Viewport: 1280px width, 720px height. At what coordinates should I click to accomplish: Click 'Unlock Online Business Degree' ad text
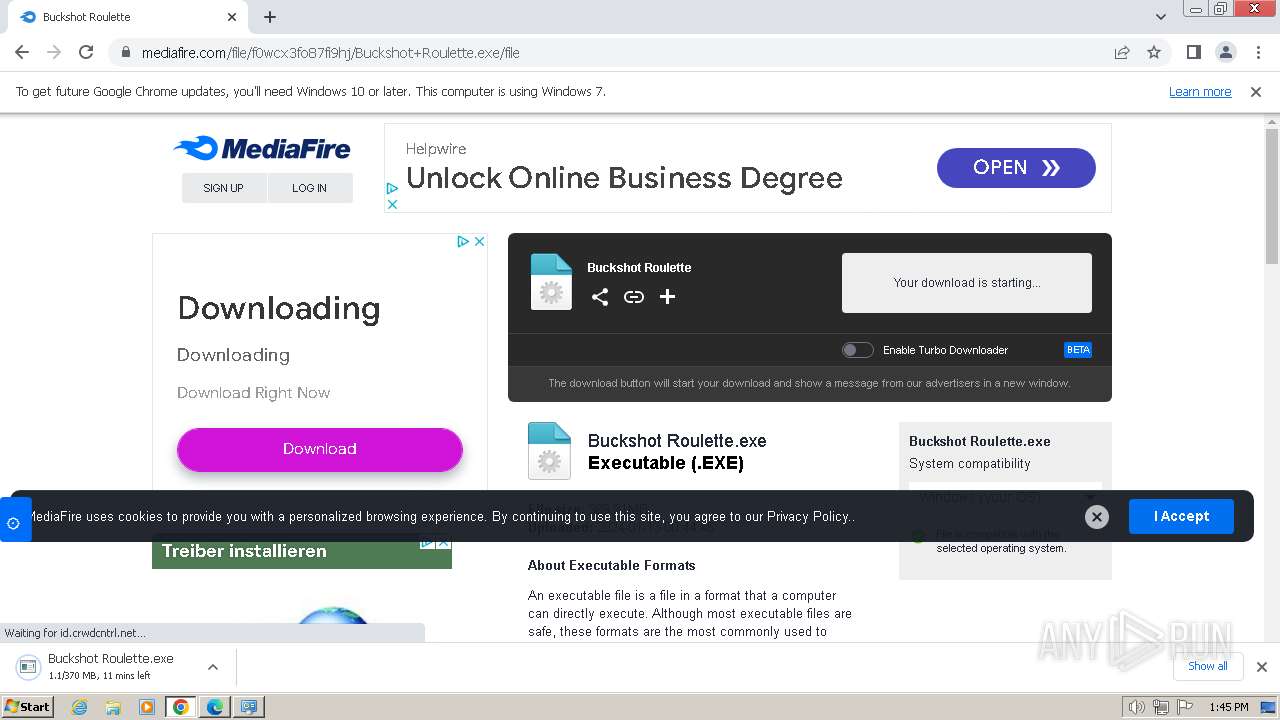624,179
